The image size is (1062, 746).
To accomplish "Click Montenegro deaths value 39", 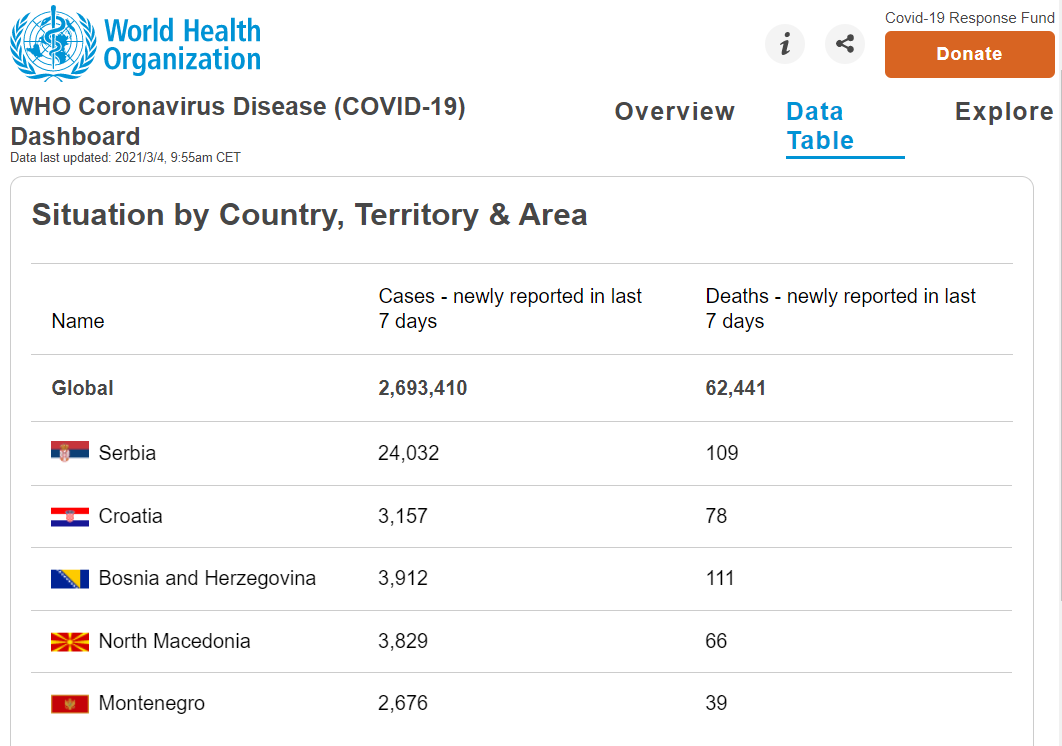I will [x=716, y=703].
